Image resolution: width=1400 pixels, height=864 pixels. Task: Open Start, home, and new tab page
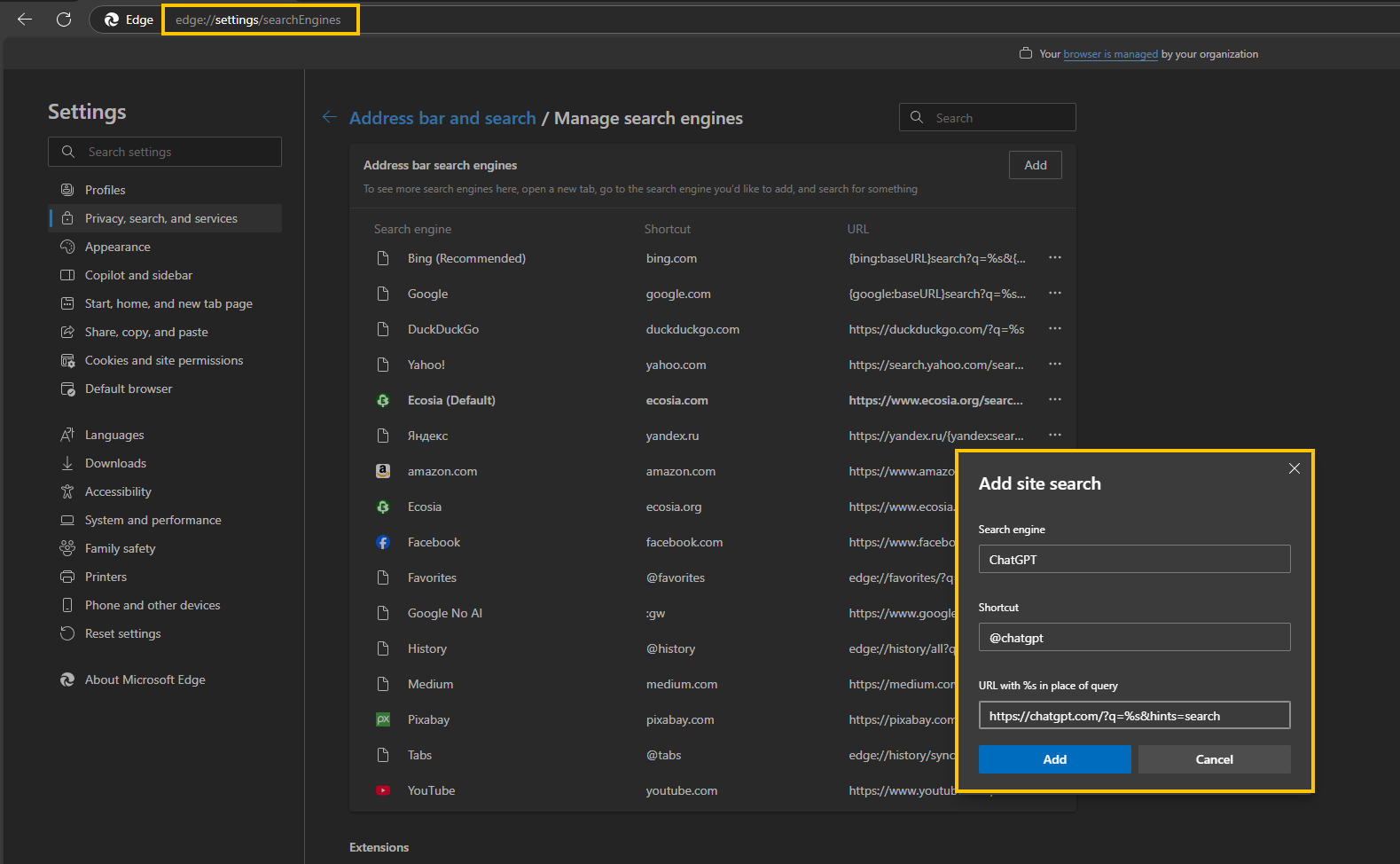click(165, 303)
